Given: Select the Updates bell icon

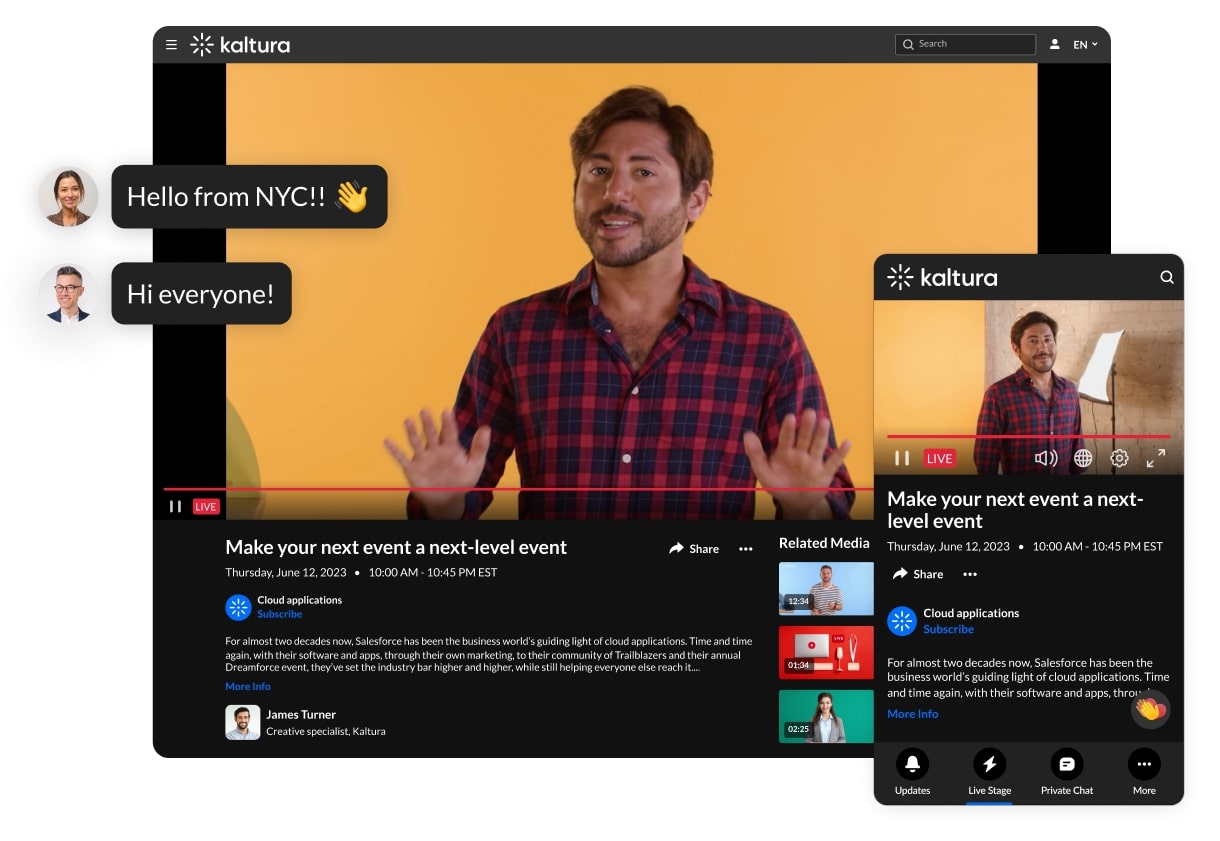Looking at the screenshot, I should click(x=911, y=765).
